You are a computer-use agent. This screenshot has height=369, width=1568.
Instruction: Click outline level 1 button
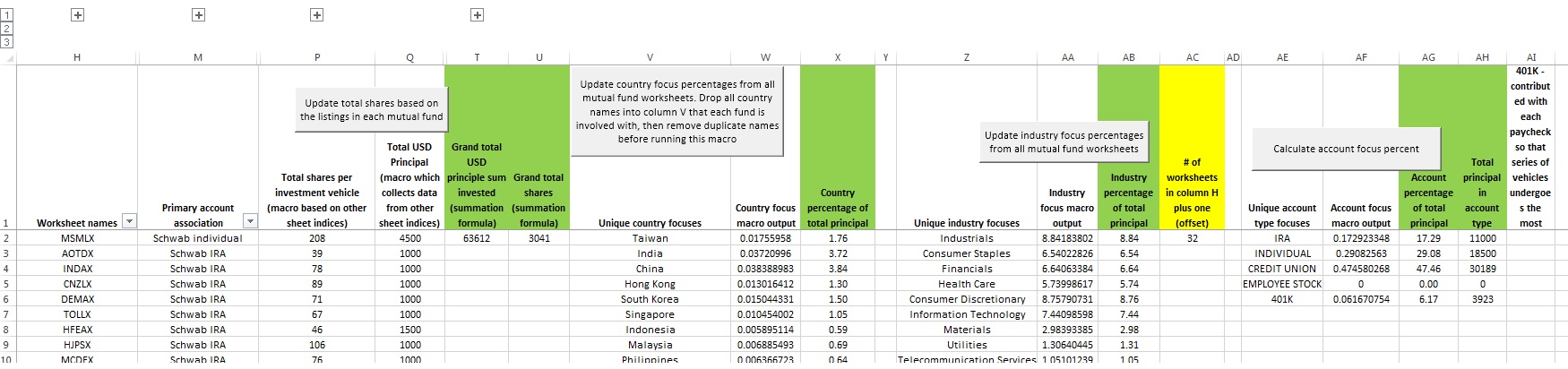(x=6, y=15)
